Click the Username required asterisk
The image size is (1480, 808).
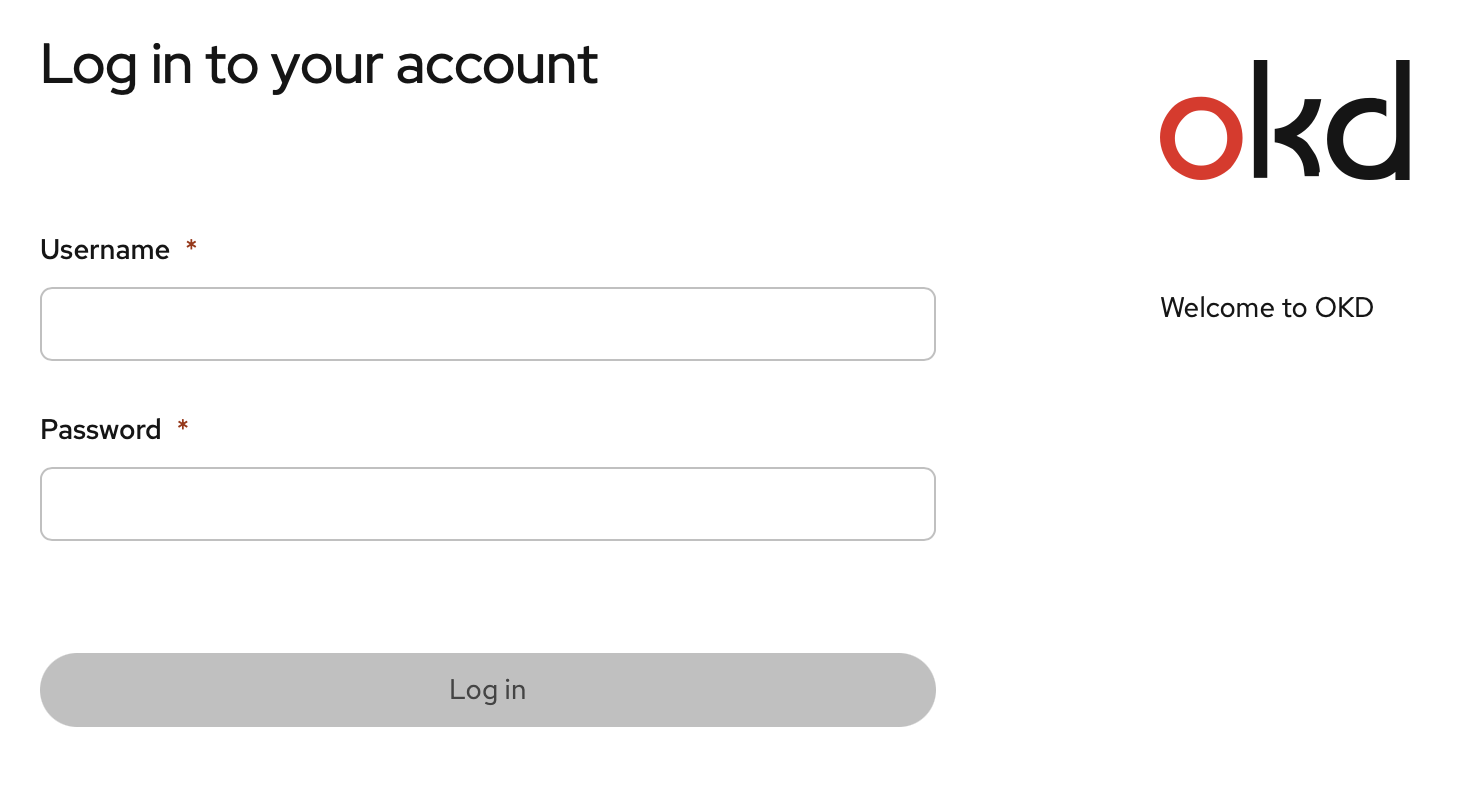(191, 248)
